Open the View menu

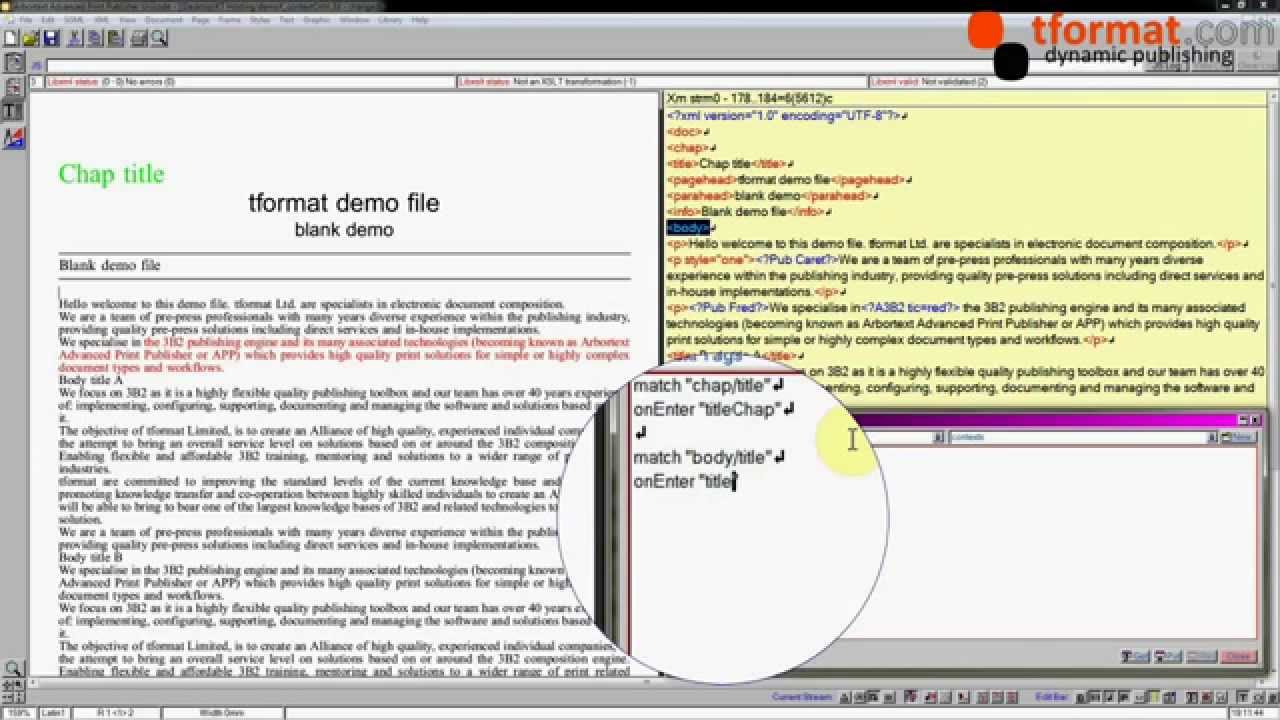point(127,20)
